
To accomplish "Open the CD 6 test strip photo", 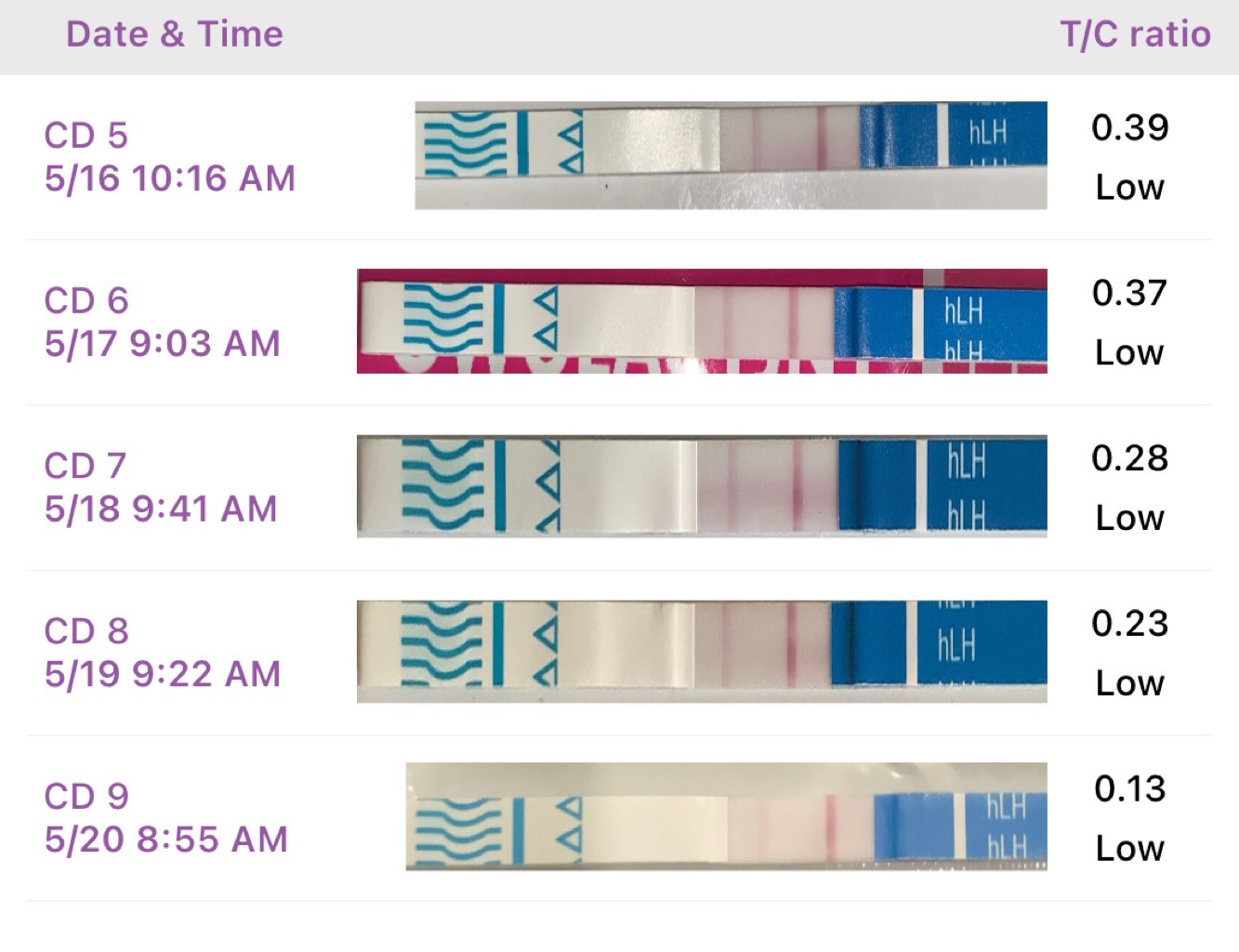I will [702, 321].
